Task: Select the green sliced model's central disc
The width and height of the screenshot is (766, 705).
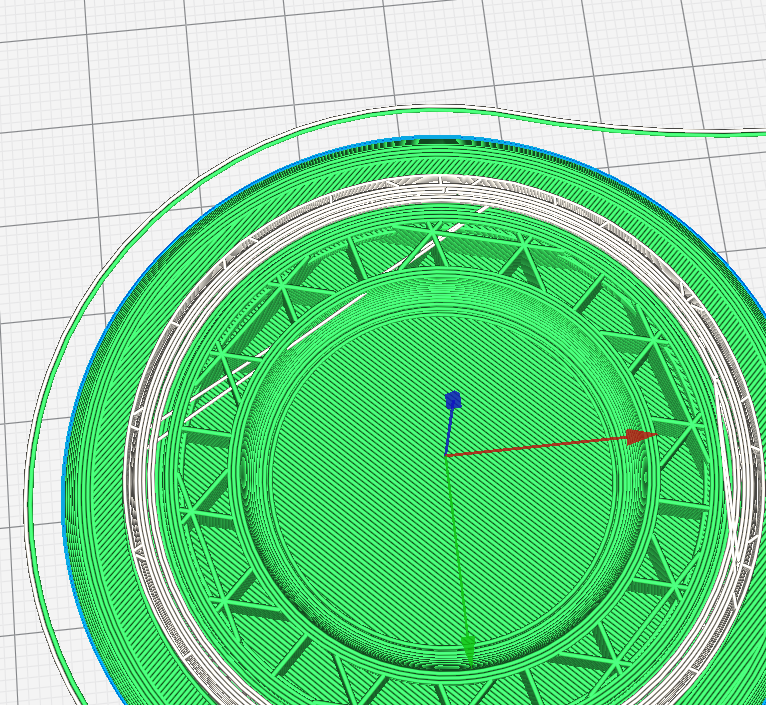Action: pyautogui.click(x=442, y=484)
